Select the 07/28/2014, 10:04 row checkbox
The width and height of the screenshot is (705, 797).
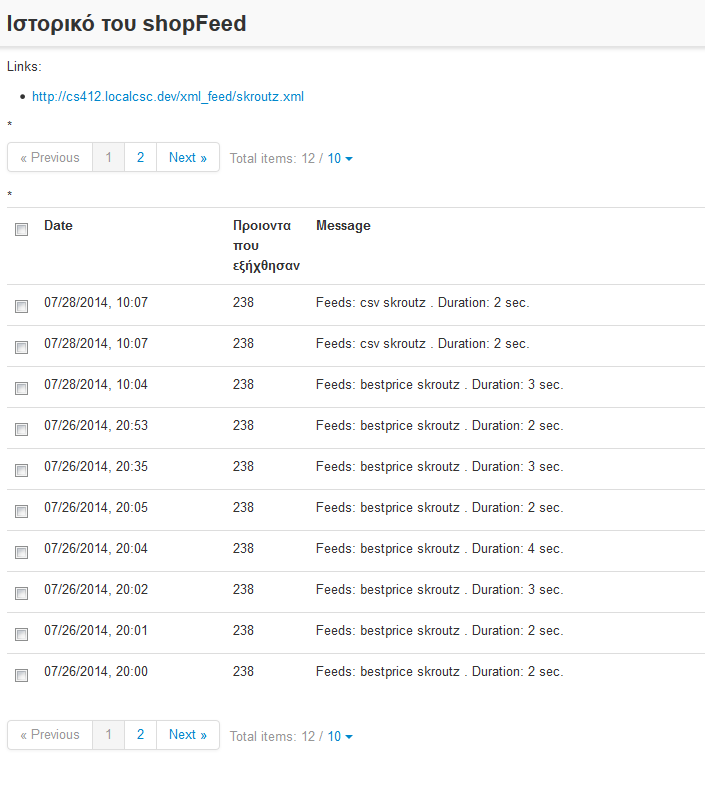(21, 389)
